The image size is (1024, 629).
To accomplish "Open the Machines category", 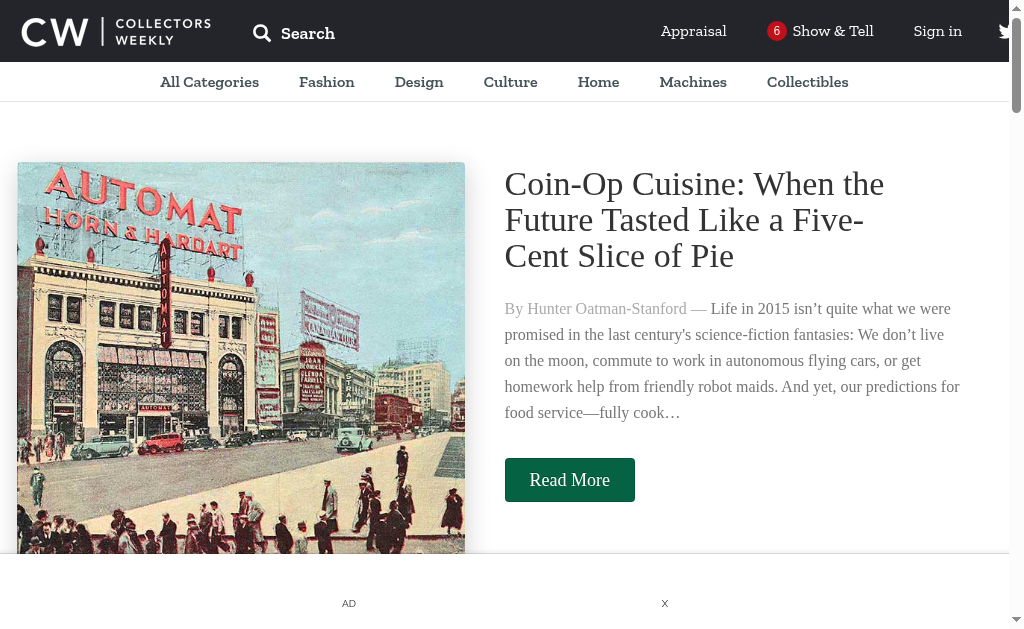I will coord(693,82).
